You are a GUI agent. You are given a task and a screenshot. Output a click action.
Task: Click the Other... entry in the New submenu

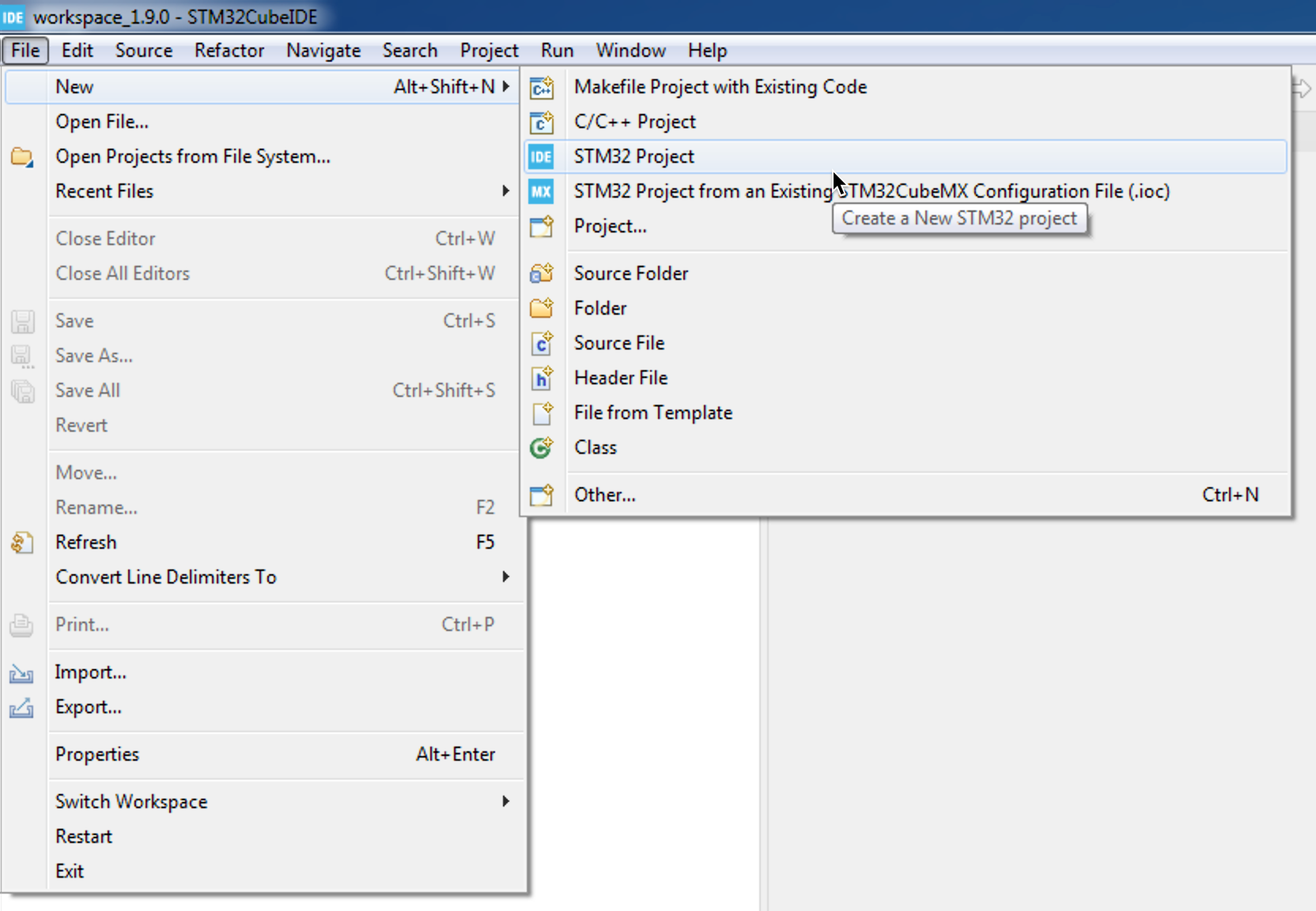click(x=605, y=494)
